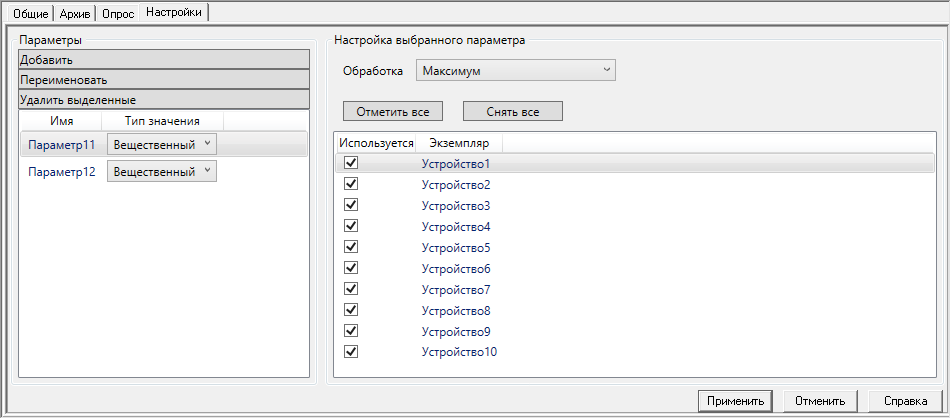
Task: Click the Переименовать button
Action: tap(164, 79)
